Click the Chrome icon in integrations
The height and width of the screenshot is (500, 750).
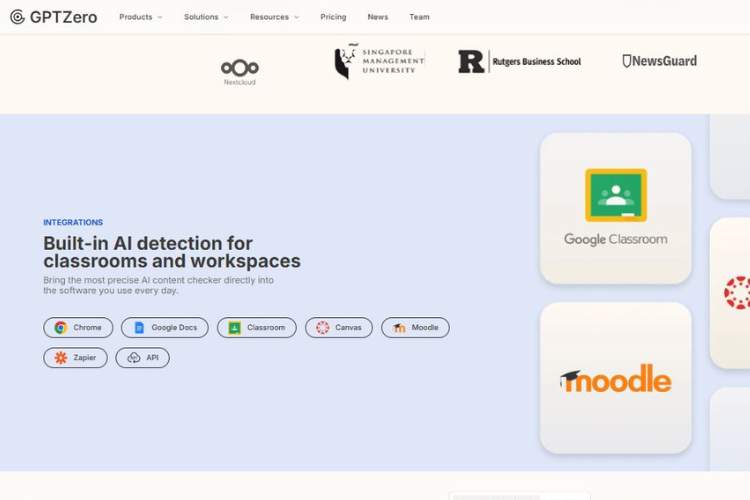pos(61,328)
